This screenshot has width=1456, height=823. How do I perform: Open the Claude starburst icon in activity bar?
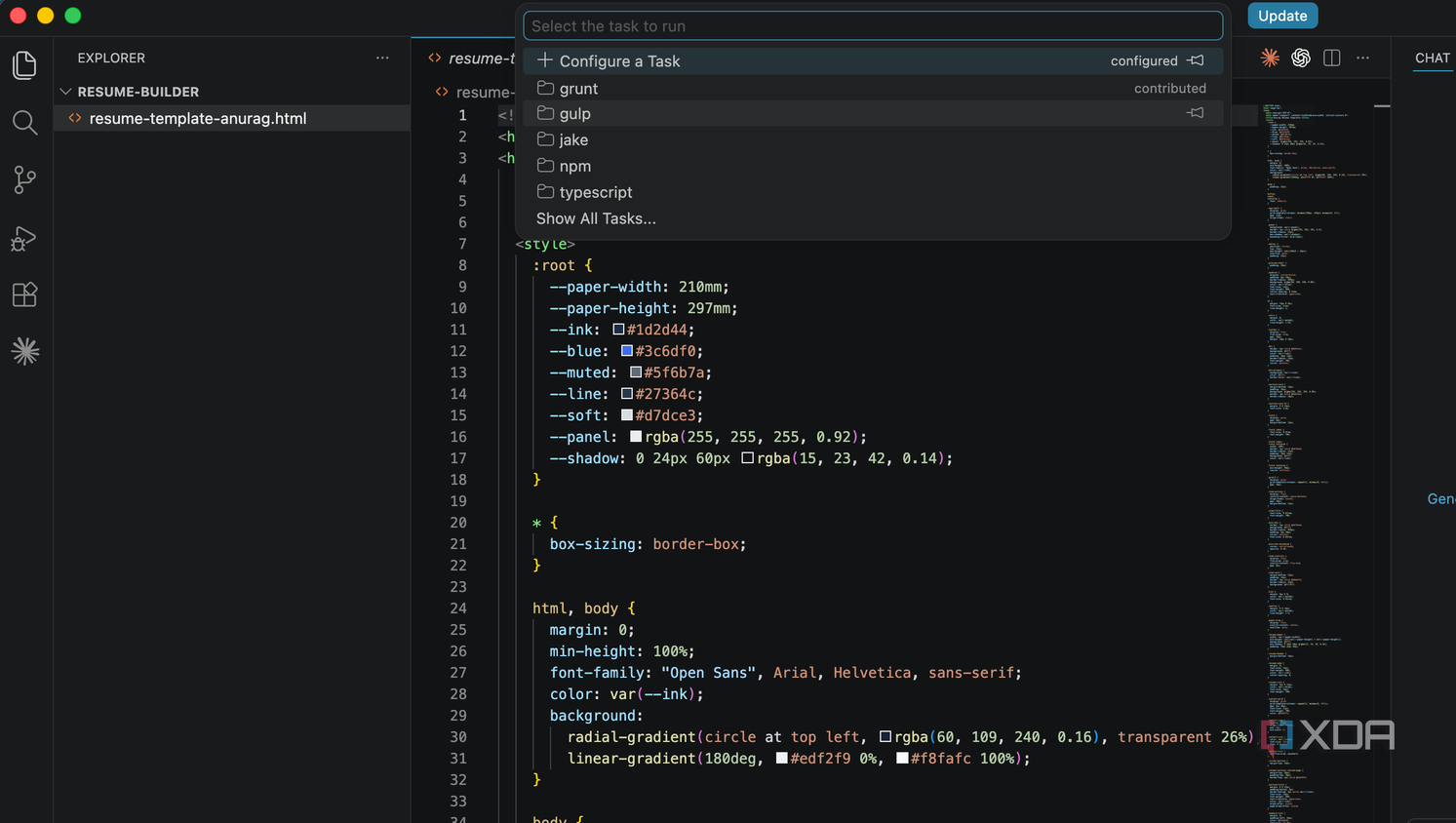[25, 351]
